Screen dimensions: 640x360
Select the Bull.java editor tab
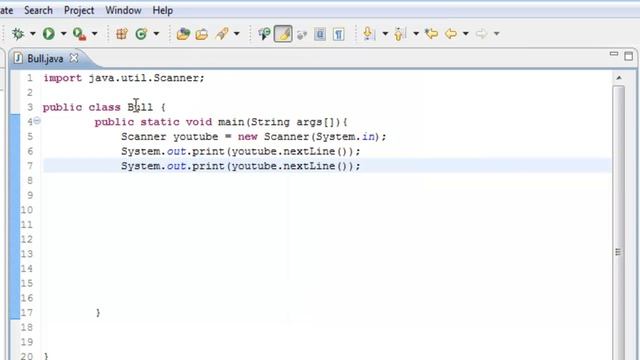pos(45,59)
